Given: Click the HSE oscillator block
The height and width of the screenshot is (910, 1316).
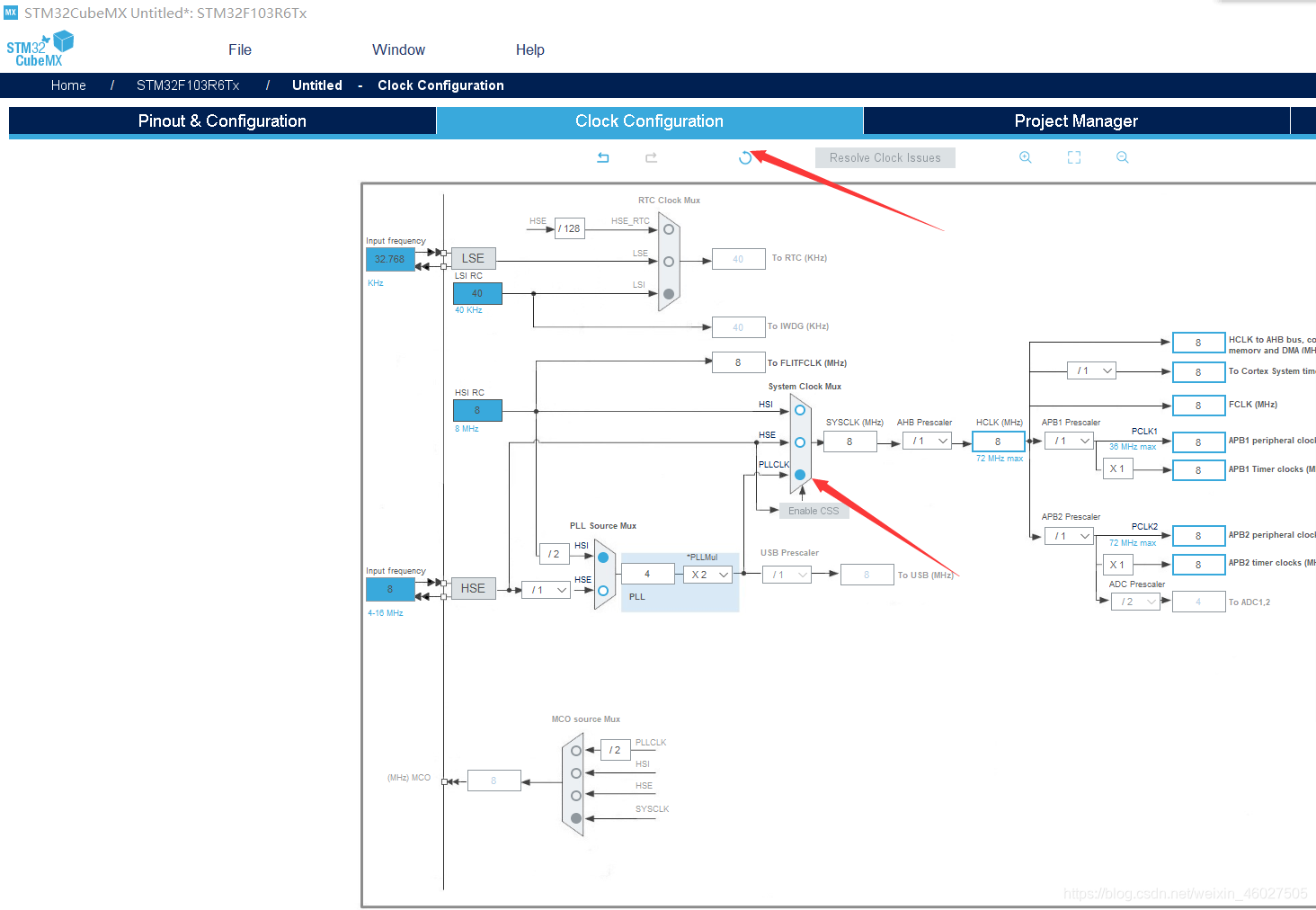Looking at the screenshot, I should (473, 588).
